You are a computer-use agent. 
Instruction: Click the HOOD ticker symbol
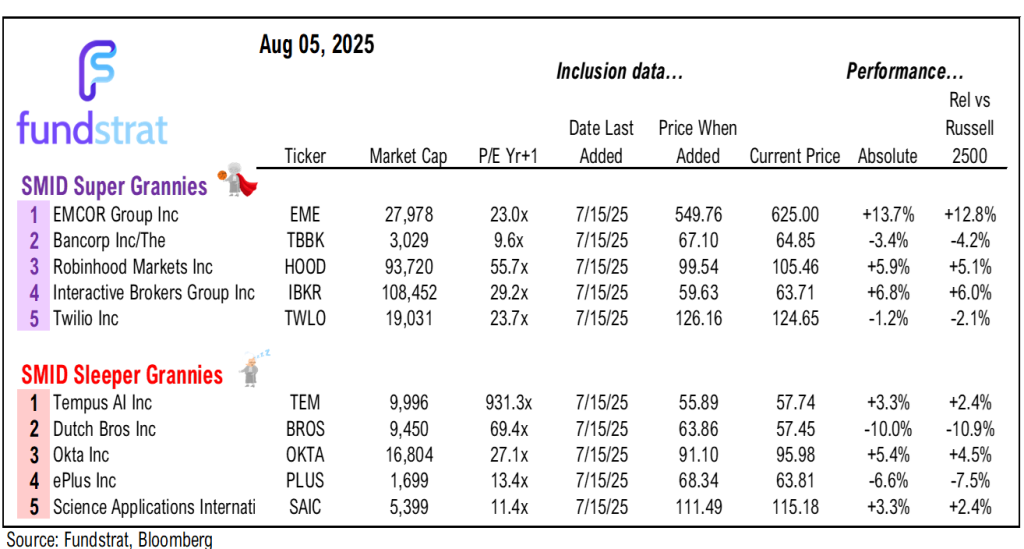305,267
